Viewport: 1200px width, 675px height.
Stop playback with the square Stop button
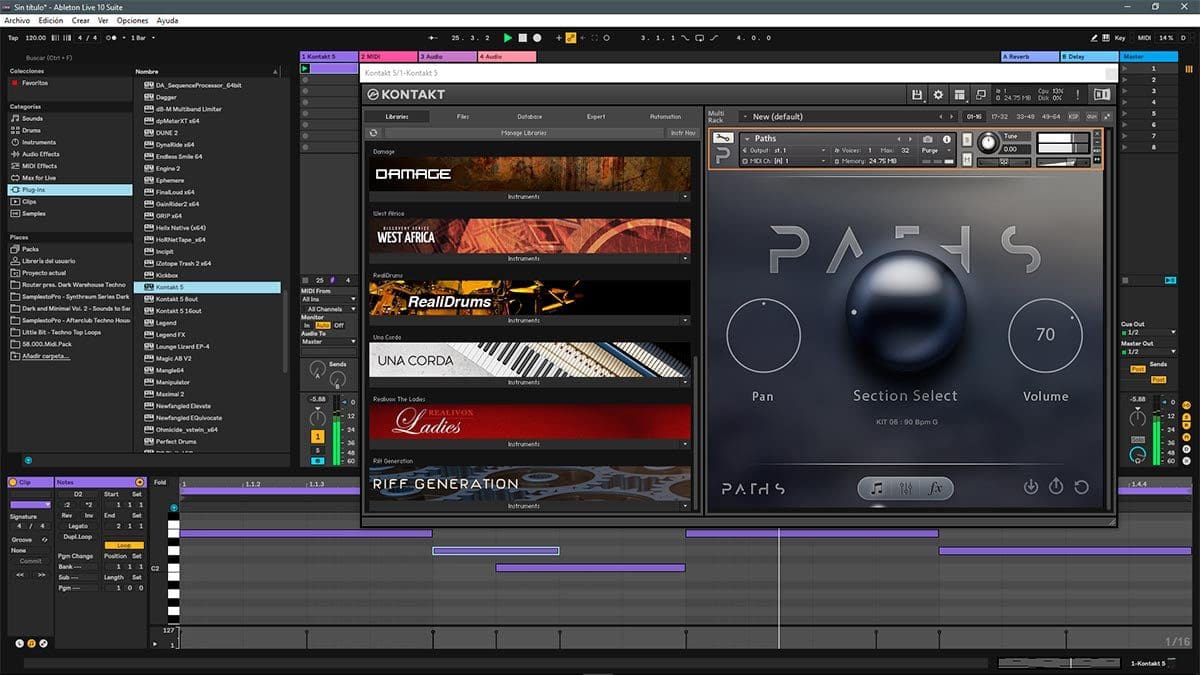[522, 38]
